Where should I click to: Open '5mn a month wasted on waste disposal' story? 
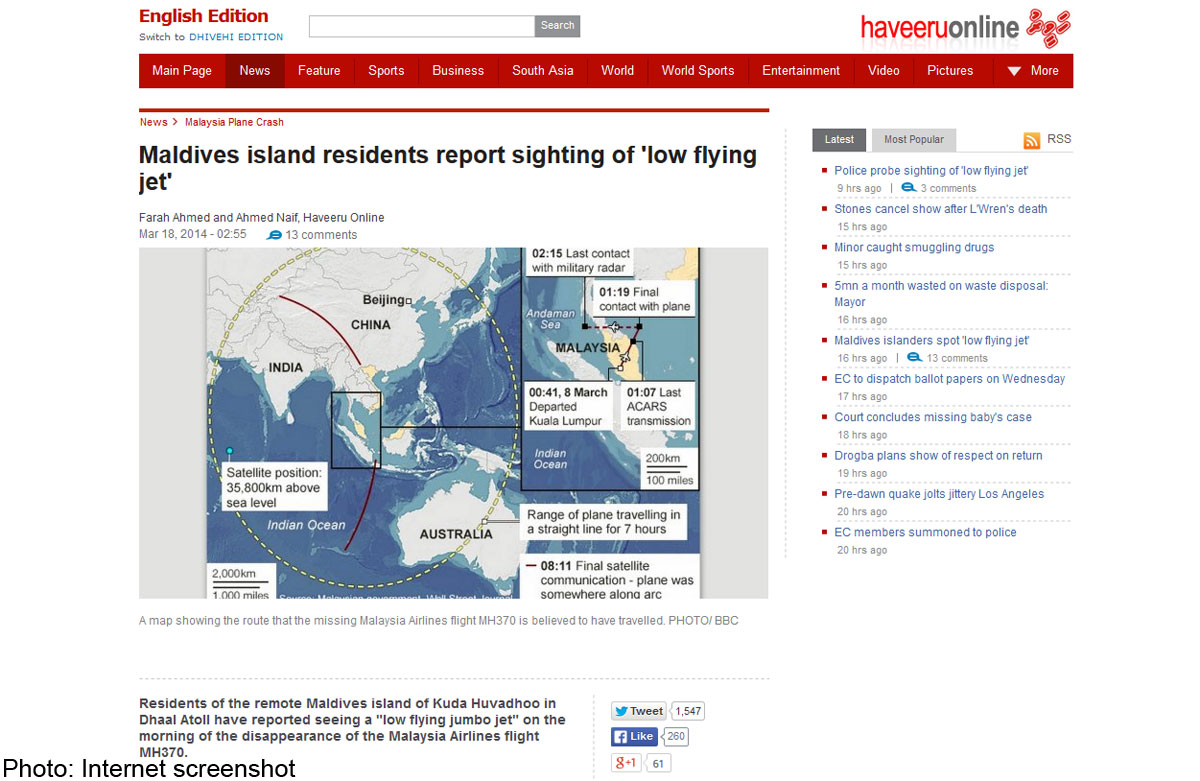coord(941,294)
